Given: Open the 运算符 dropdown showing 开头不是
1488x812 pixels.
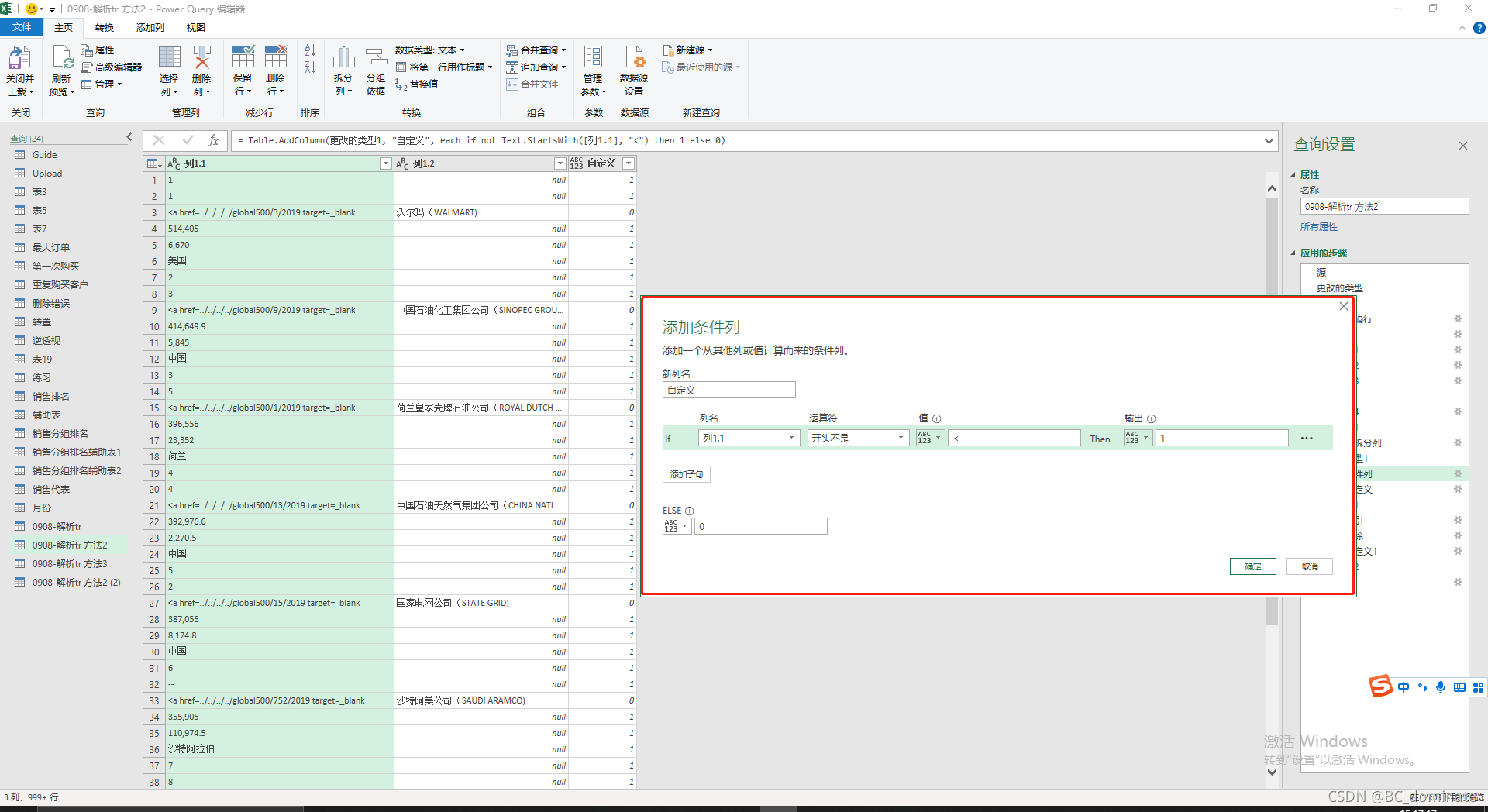Looking at the screenshot, I should [x=858, y=439].
